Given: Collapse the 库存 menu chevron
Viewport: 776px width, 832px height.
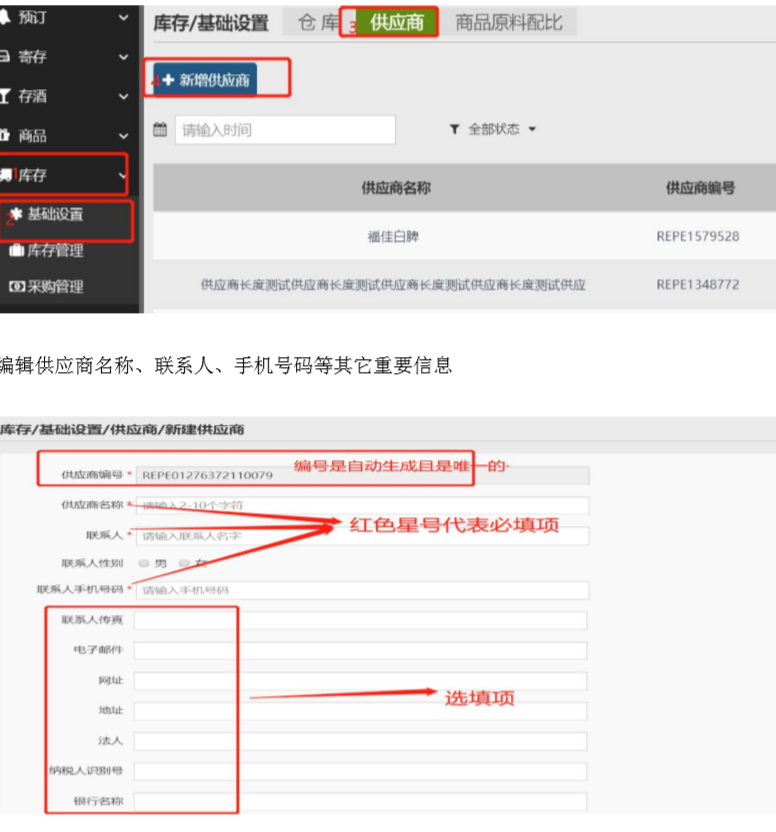Looking at the screenshot, I should click(123, 176).
